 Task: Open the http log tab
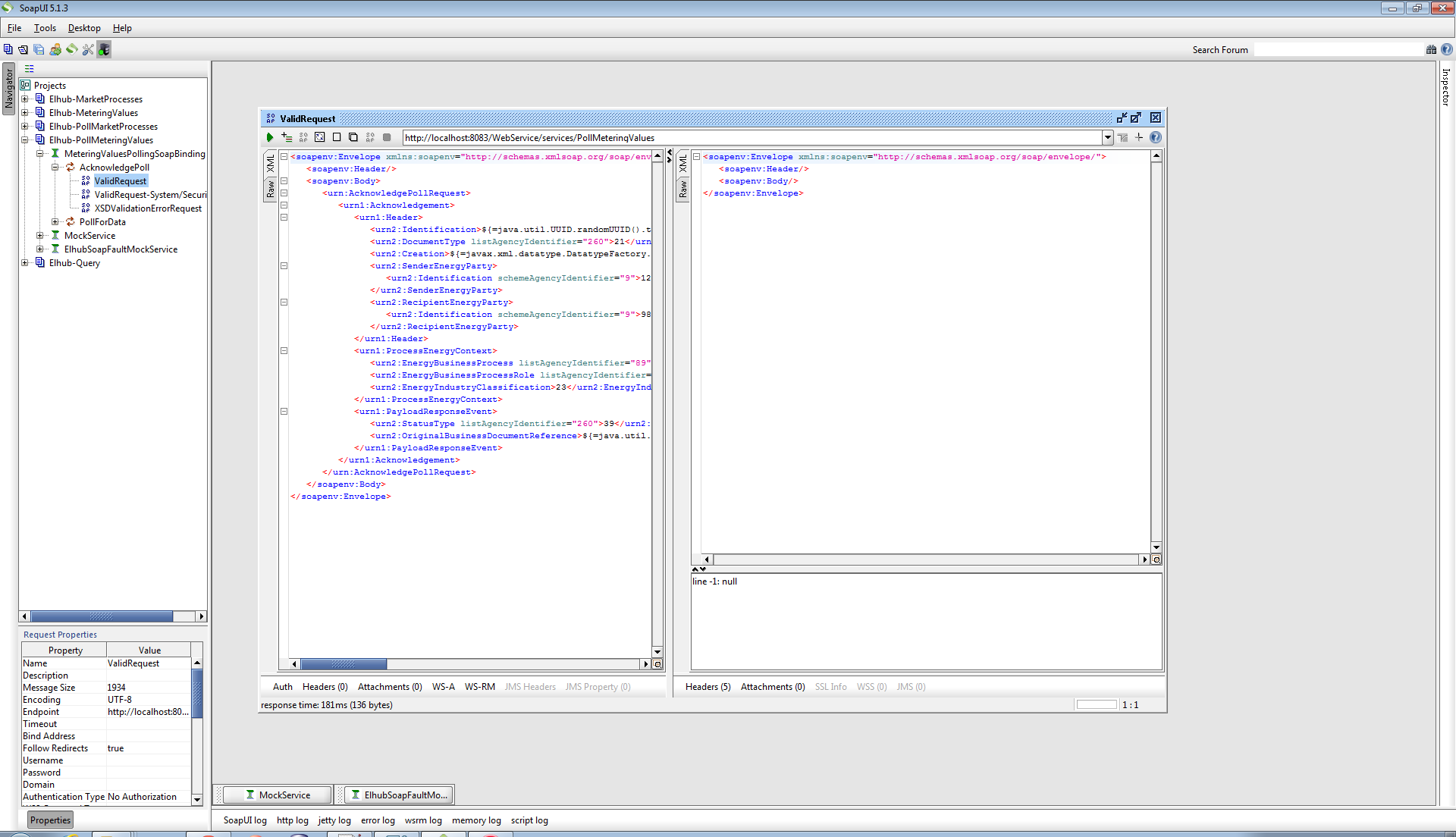coord(292,820)
